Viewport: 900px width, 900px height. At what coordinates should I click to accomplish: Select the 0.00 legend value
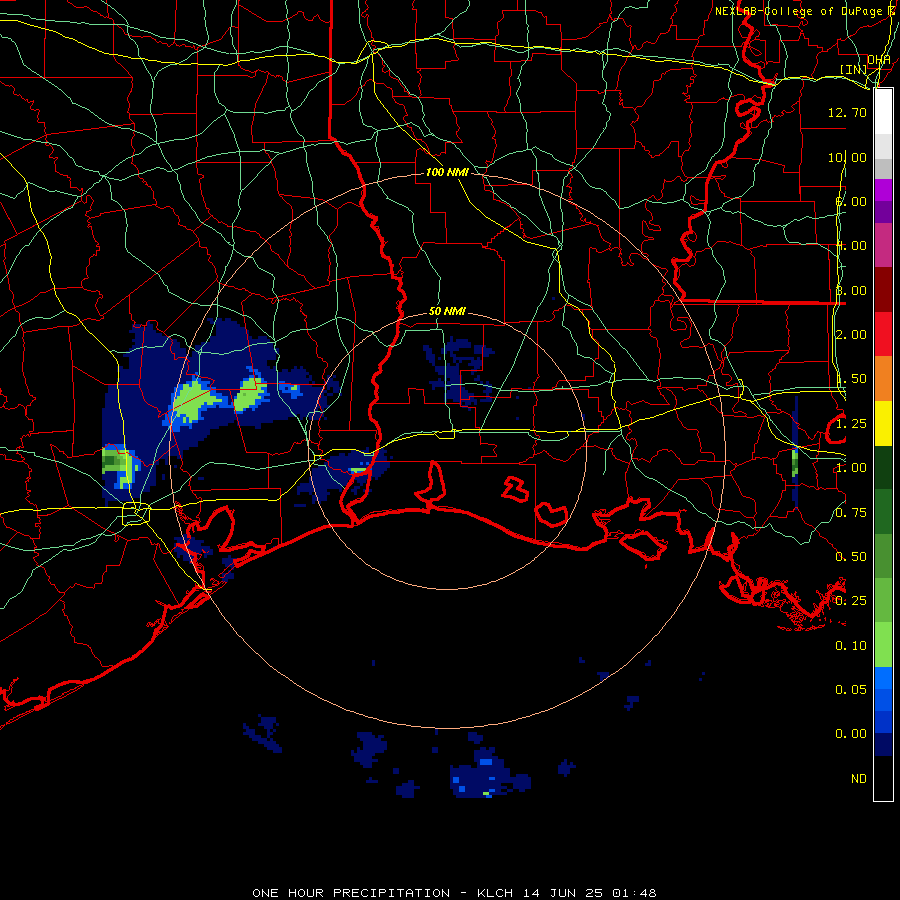pos(851,734)
